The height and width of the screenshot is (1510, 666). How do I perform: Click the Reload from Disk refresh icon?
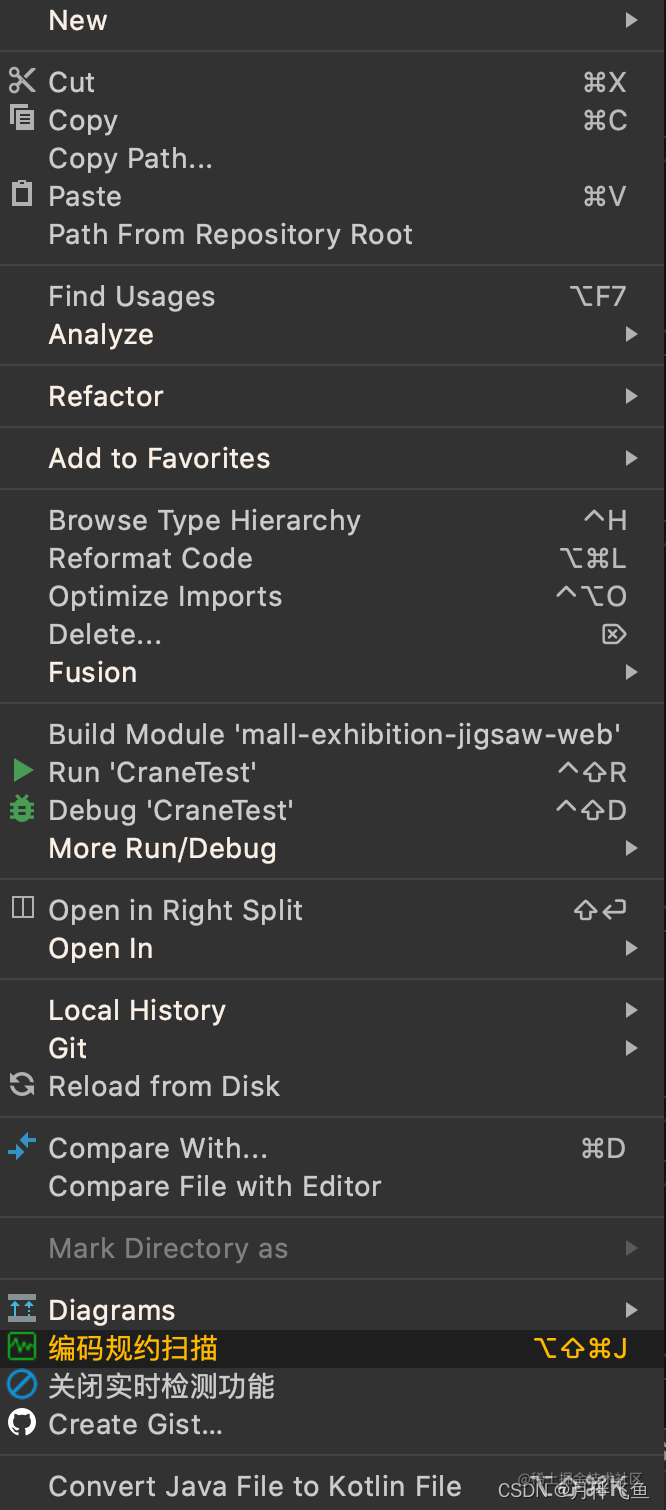22,1084
